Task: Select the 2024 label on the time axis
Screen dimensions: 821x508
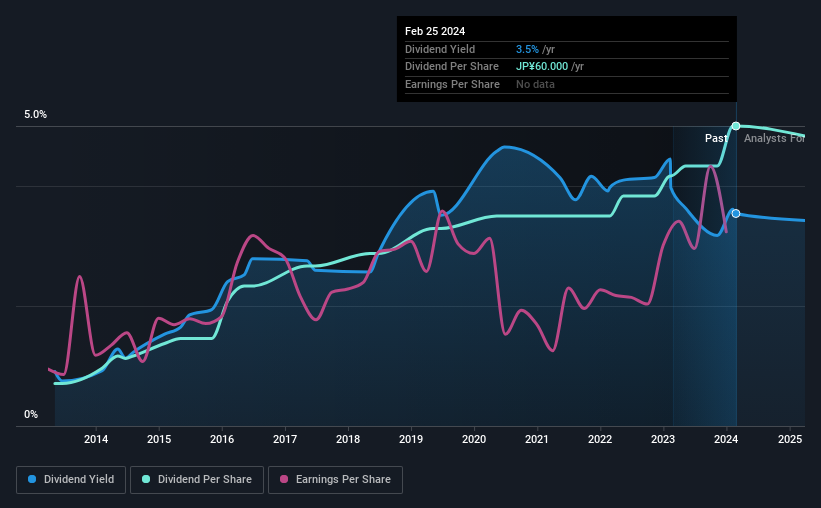Action: [726, 439]
